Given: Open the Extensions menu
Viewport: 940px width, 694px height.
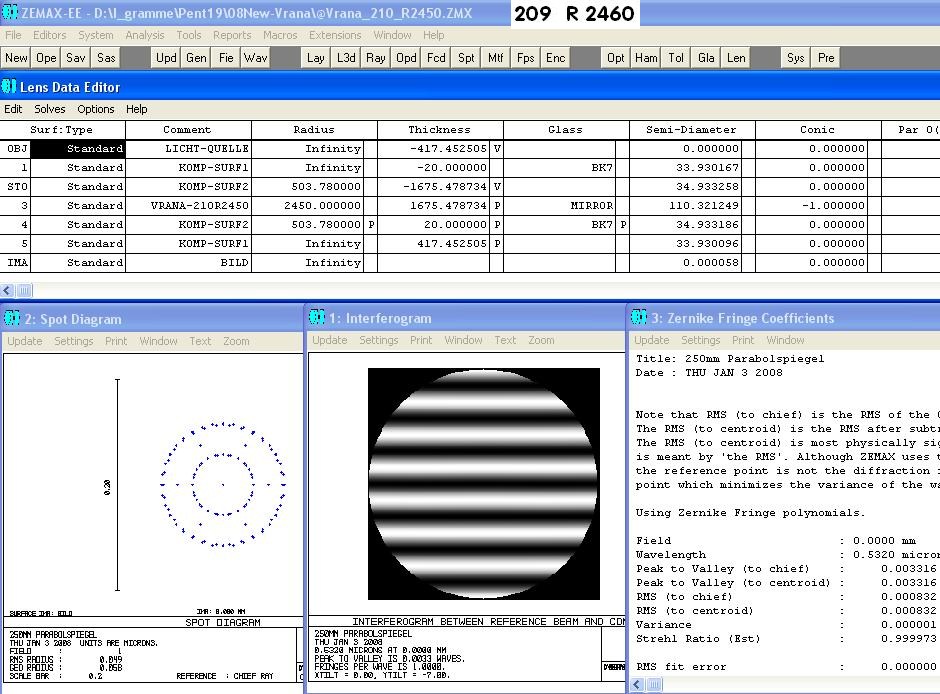Looking at the screenshot, I should pos(335,35).
